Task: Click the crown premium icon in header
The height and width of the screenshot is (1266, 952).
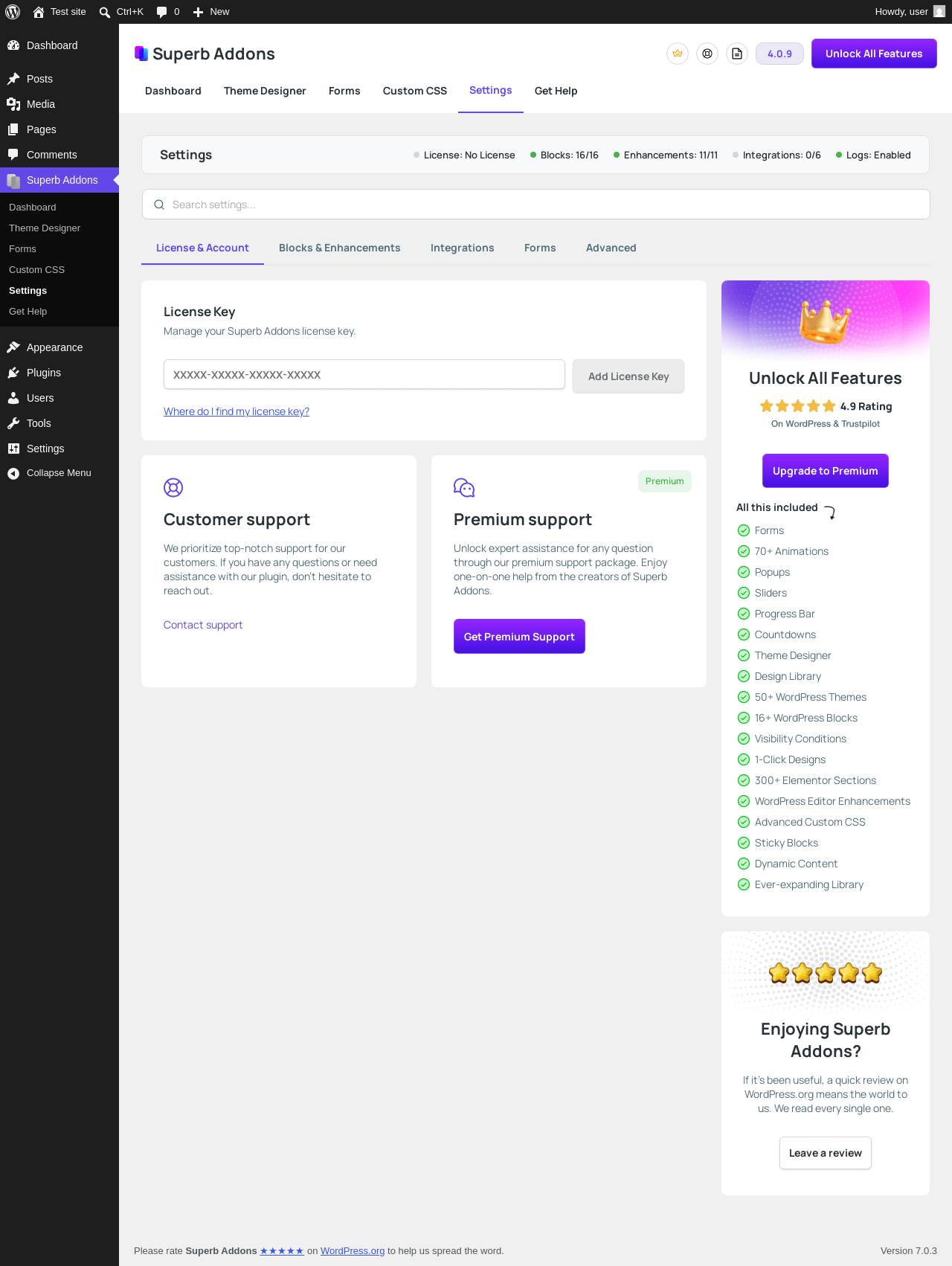Action: (678, 54)
